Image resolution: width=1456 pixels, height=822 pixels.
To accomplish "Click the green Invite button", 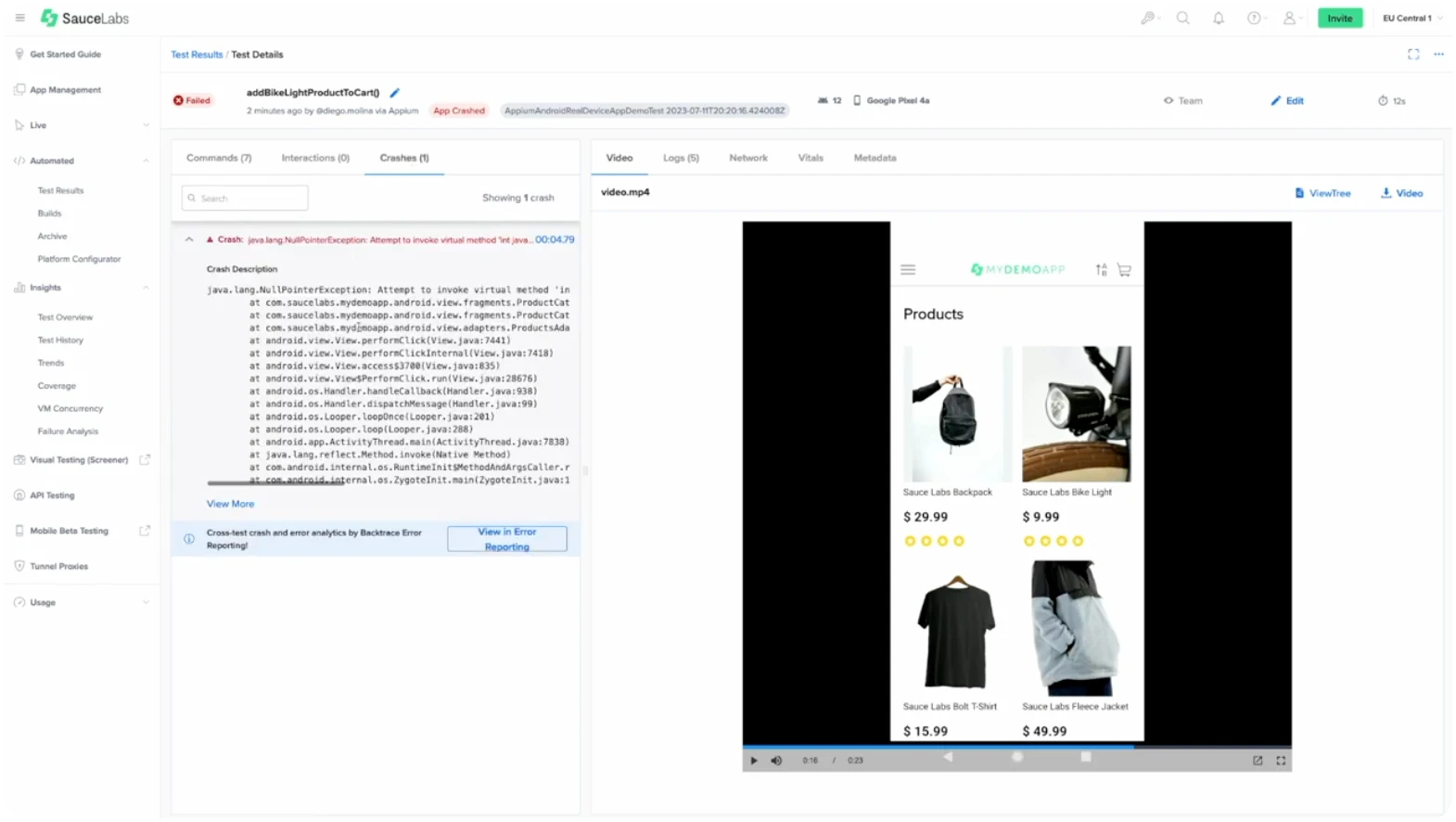I will click(x=1340, y=18).
